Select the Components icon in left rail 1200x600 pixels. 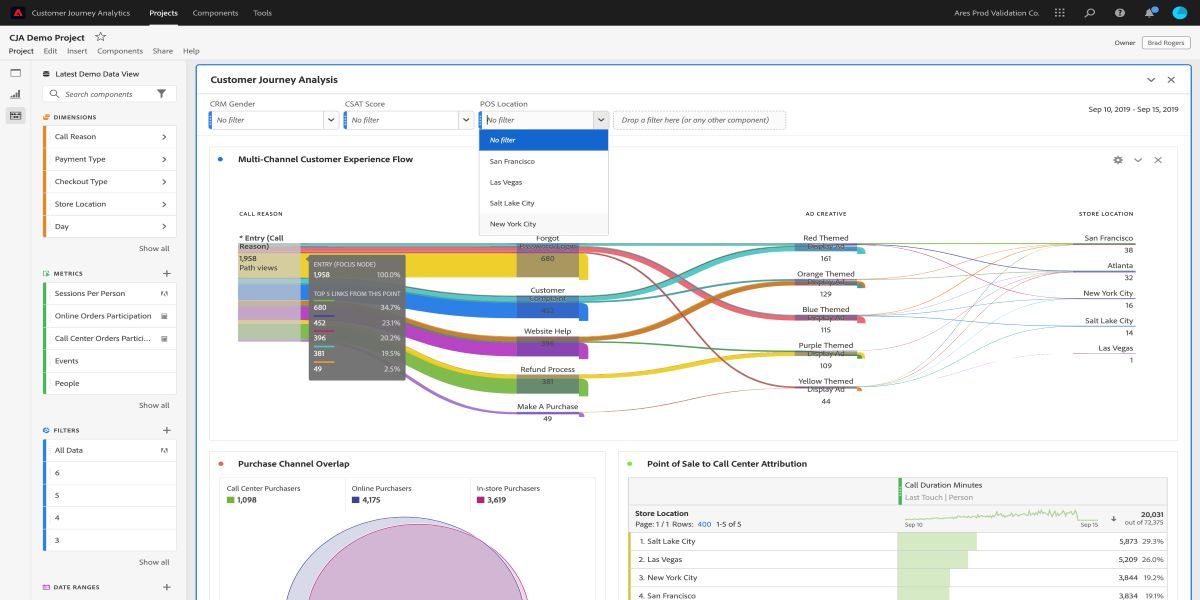pos(15,116)
